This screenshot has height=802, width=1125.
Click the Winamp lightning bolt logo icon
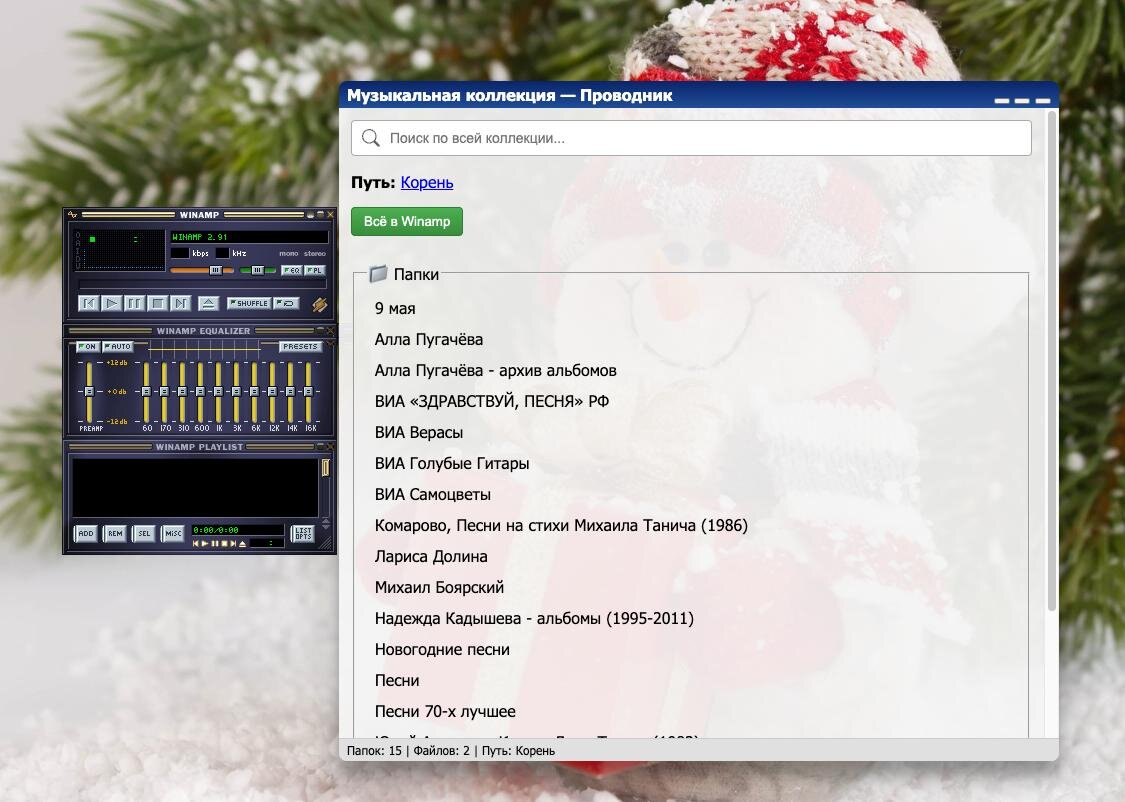319,304
